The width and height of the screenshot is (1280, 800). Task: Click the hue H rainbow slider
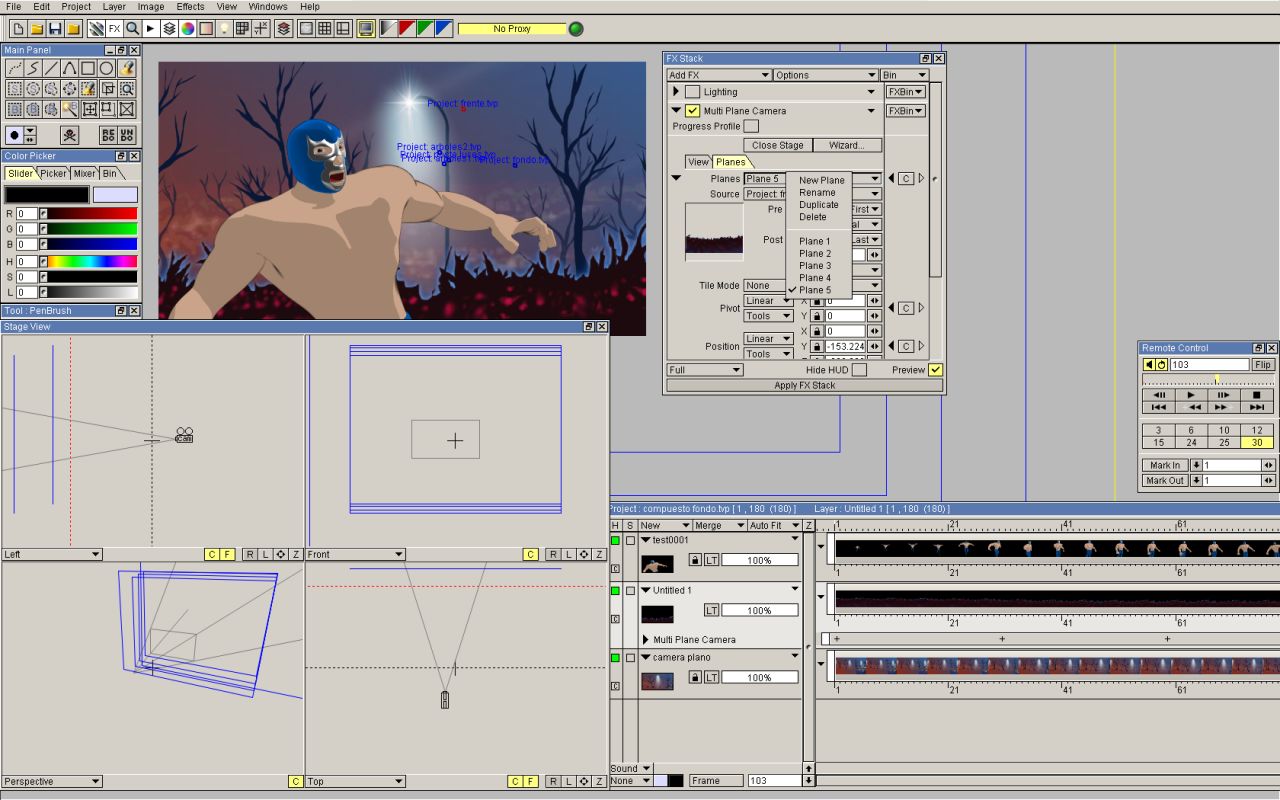pyautogui.click(x=88, y=261)
